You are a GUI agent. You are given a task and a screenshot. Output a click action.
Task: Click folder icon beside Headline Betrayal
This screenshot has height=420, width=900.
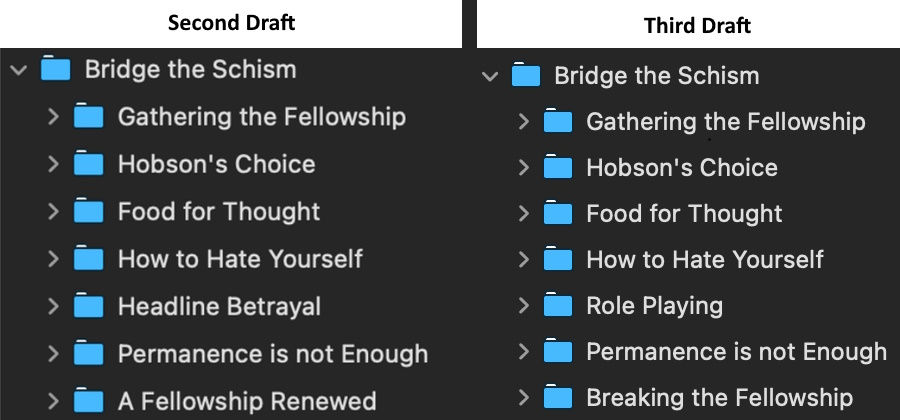[89, 306]
